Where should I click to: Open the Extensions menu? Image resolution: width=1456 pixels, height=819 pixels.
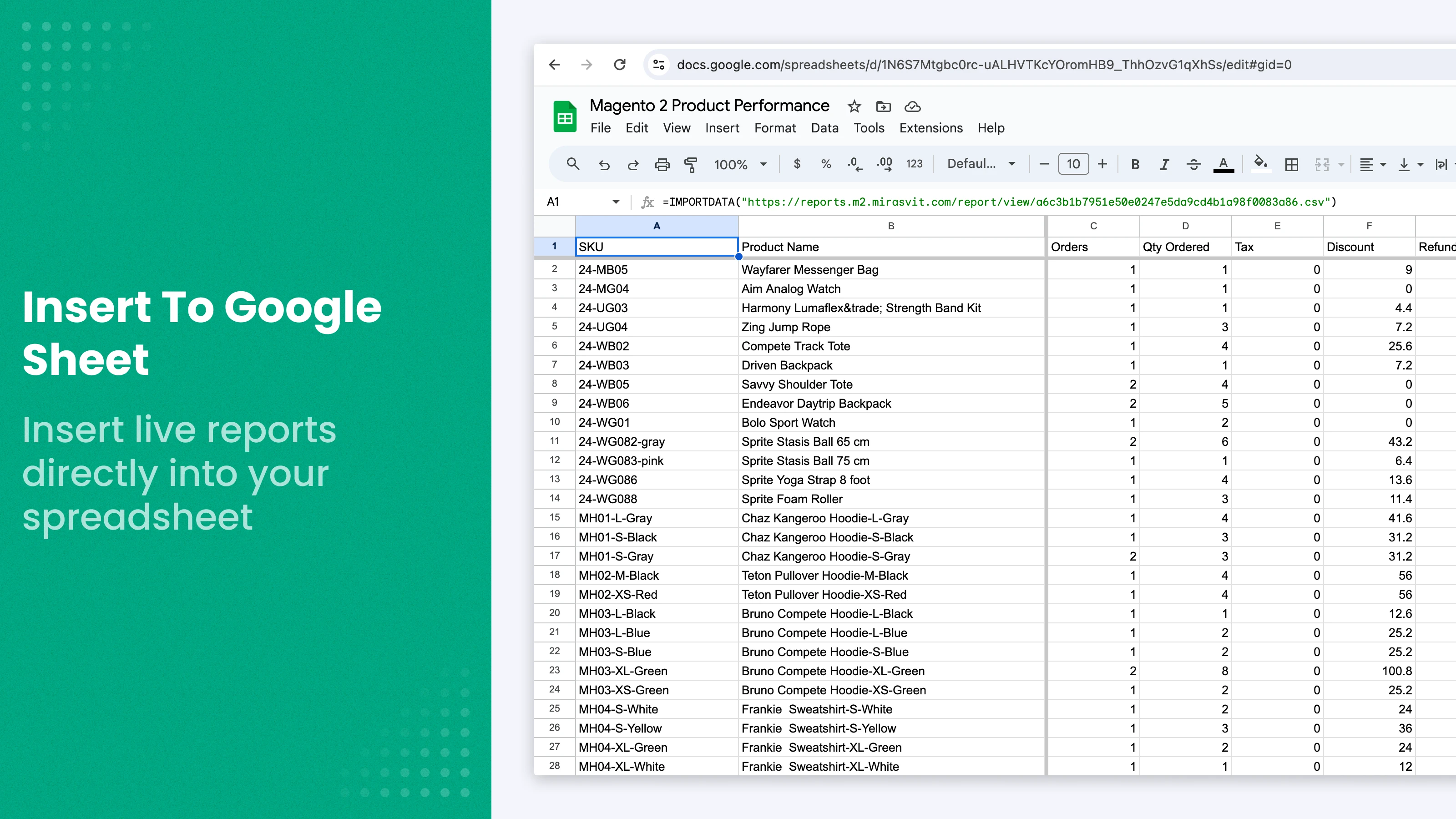[930, 128]
